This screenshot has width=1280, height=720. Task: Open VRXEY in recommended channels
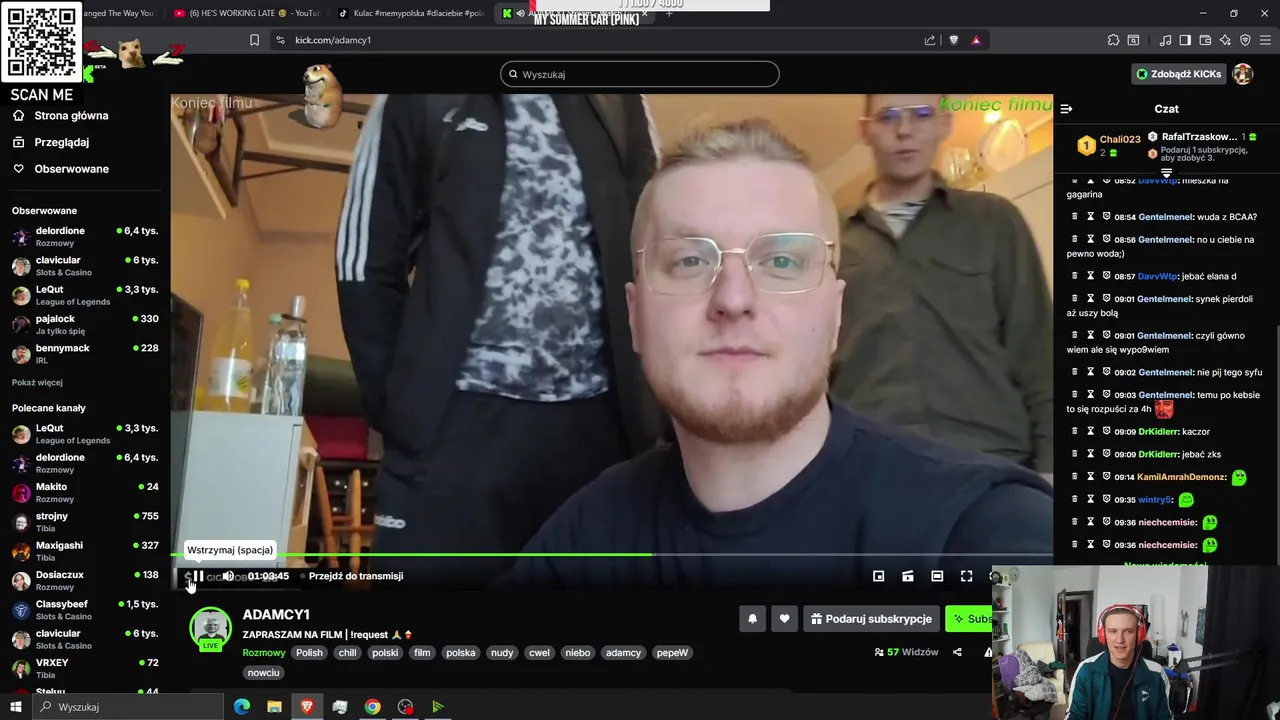85,668
